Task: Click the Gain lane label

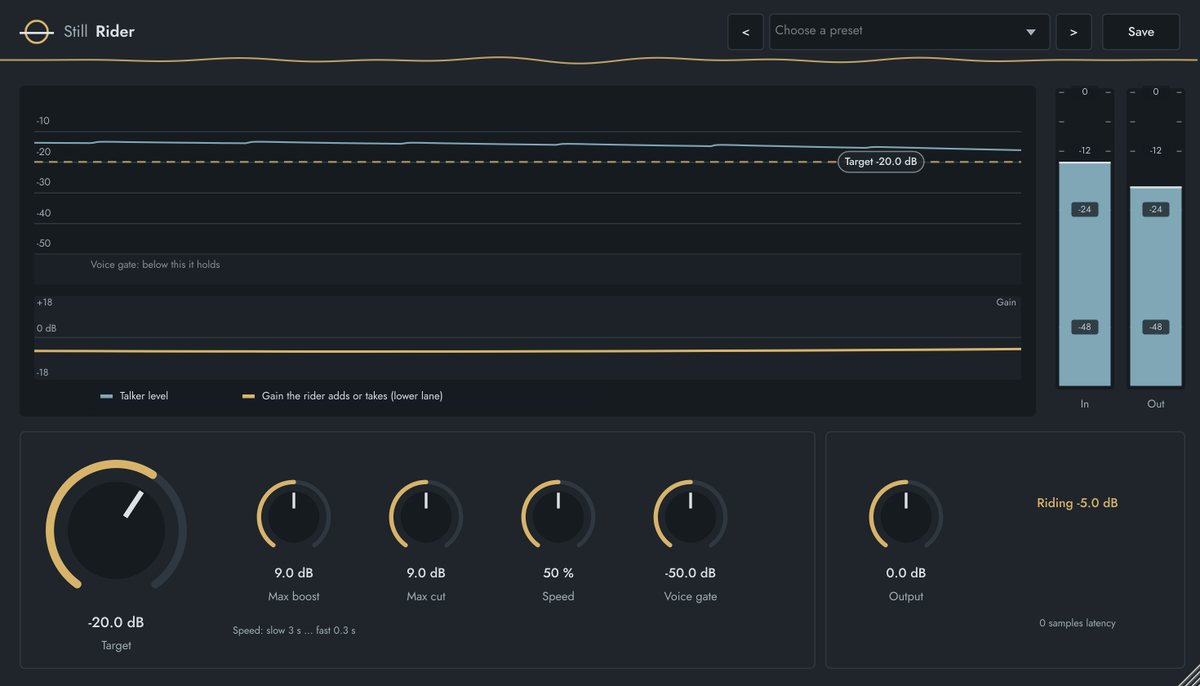Action: tap(1006, 302)
